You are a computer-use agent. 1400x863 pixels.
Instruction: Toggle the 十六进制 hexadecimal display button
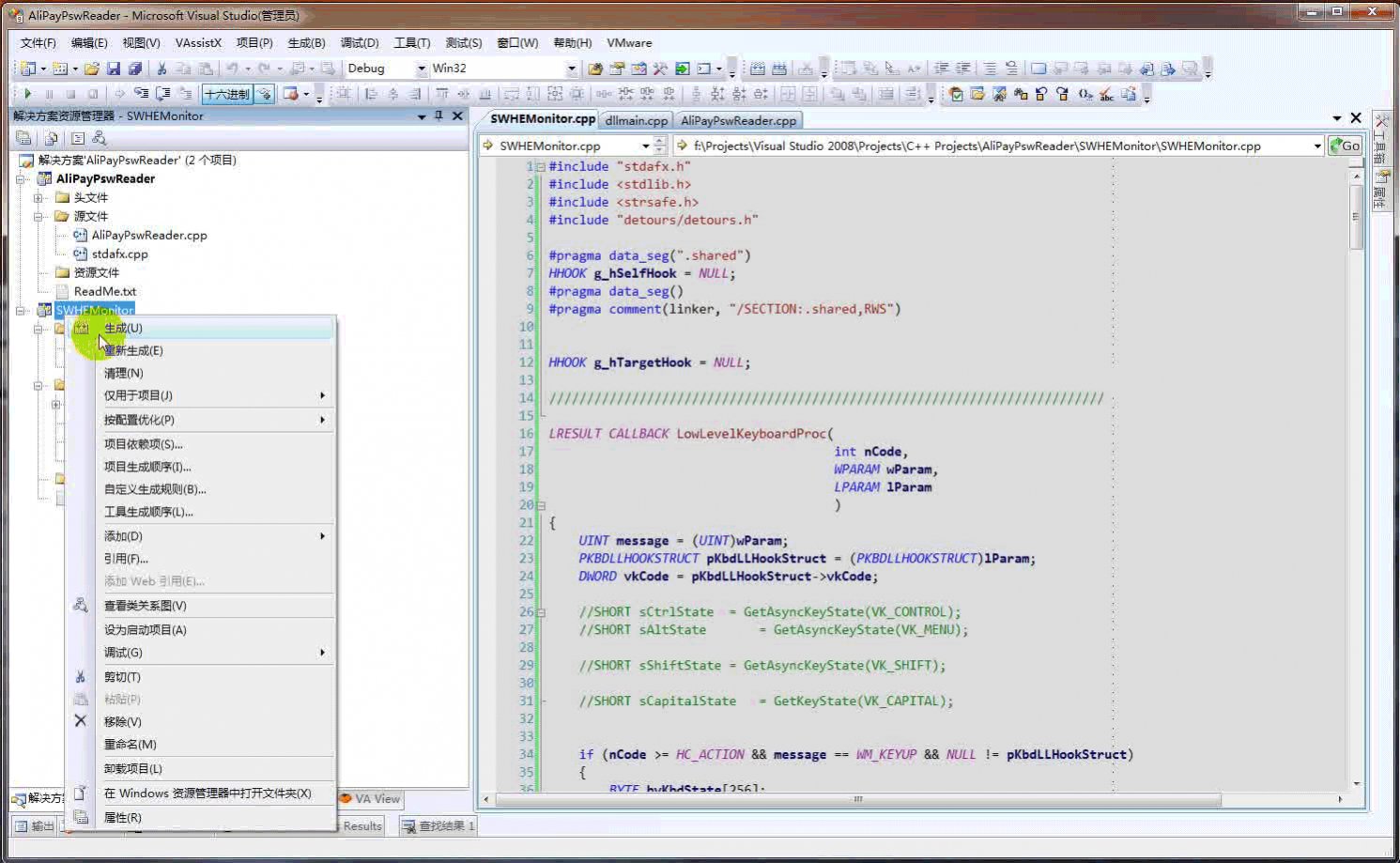[x=227, y=94]
